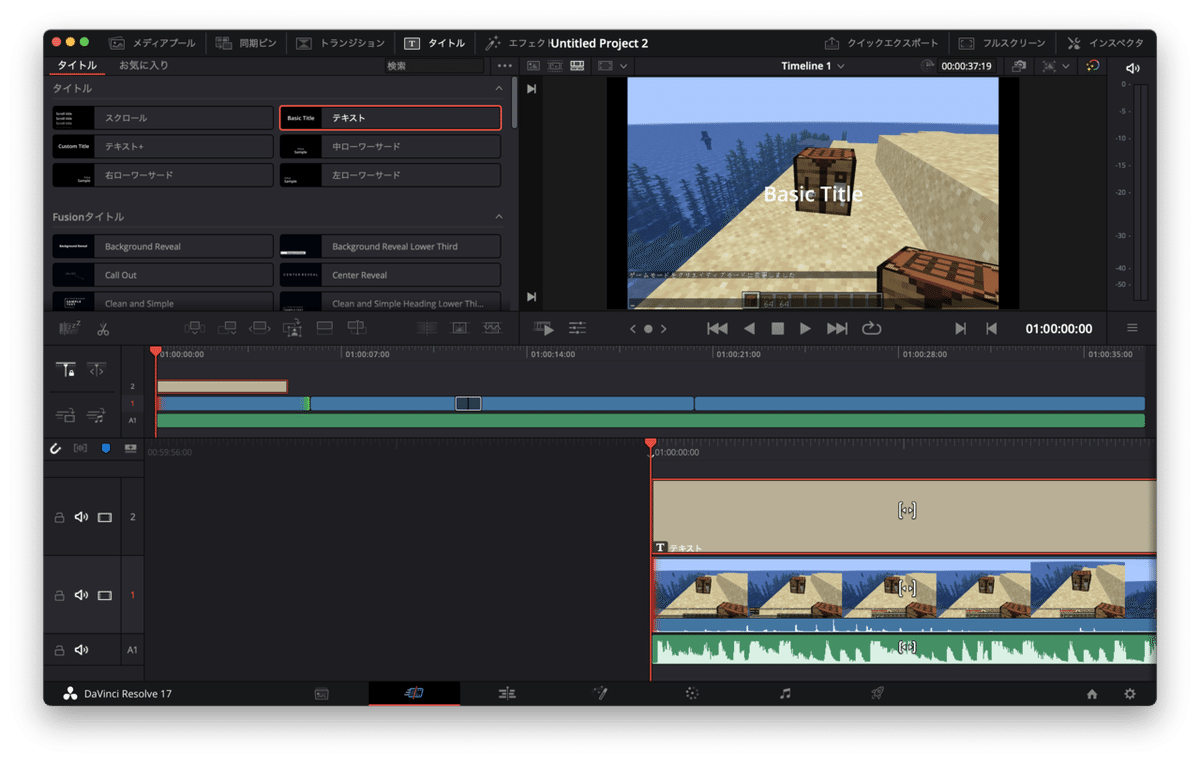Click the クイックエクスポート button
Viewport: 1200px width, 763px height.
pyautogui.click(x=882, y=43)
